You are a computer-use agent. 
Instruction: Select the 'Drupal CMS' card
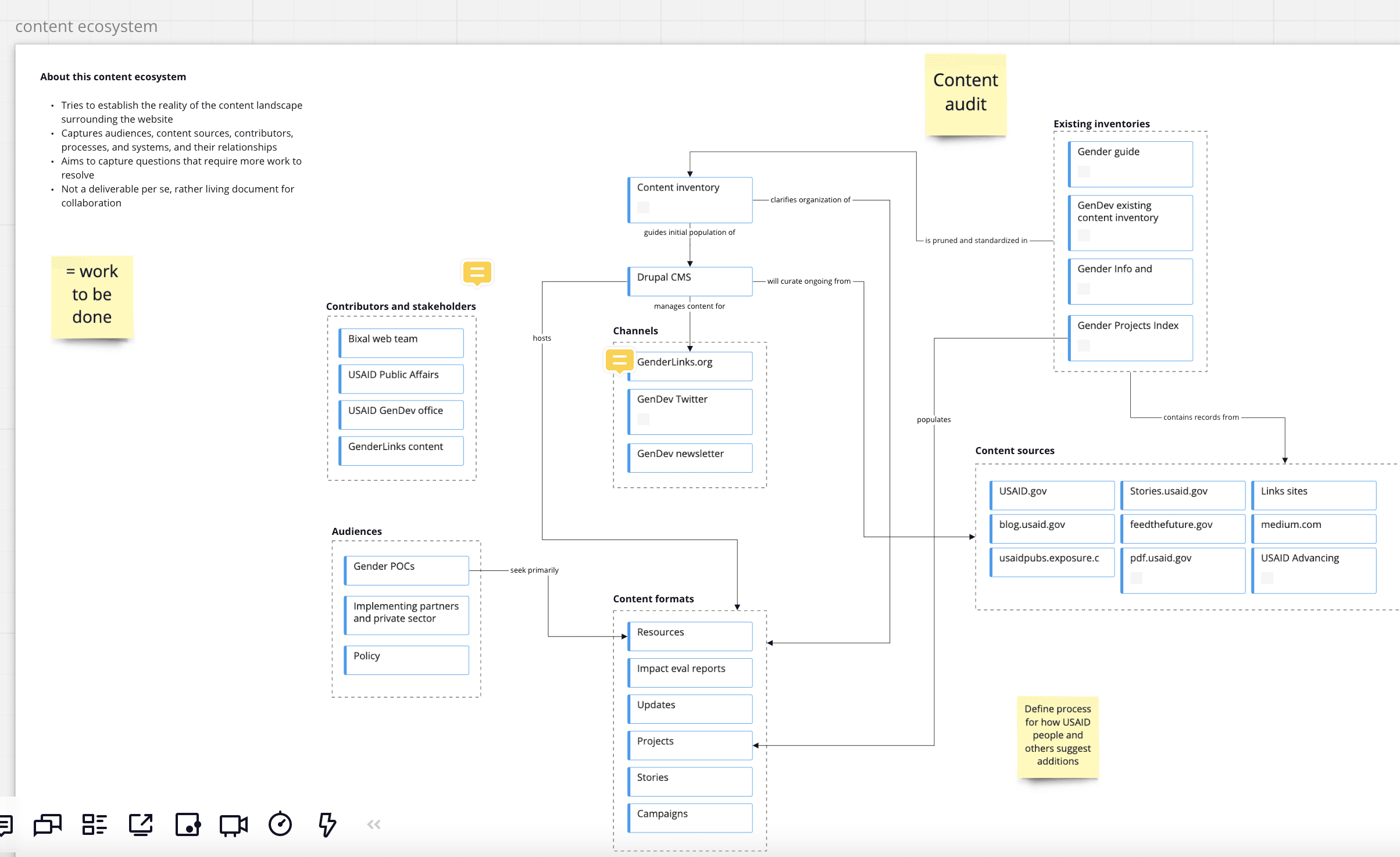(x=690, y=281)
